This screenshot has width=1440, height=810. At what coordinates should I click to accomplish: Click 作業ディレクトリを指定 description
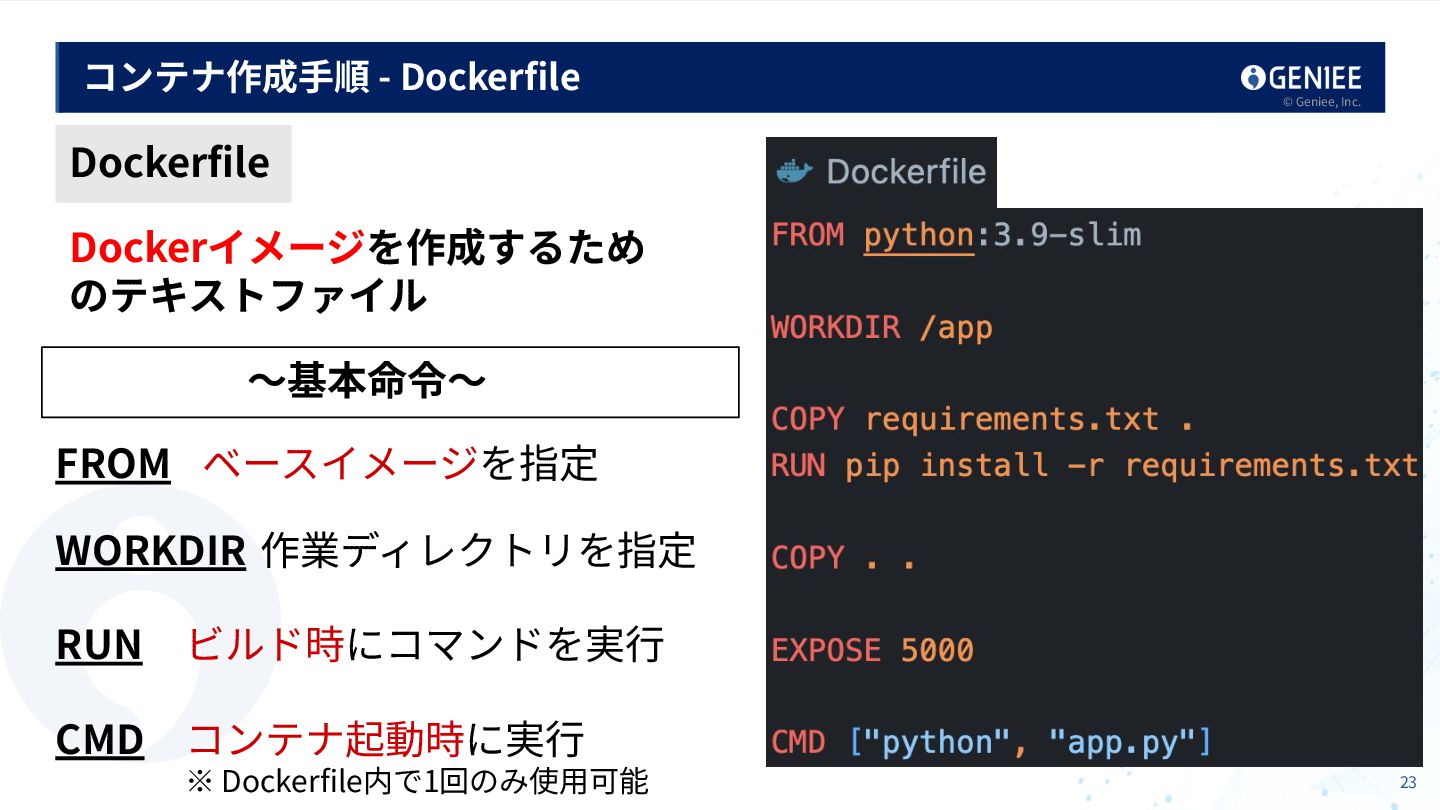point(478,551)
